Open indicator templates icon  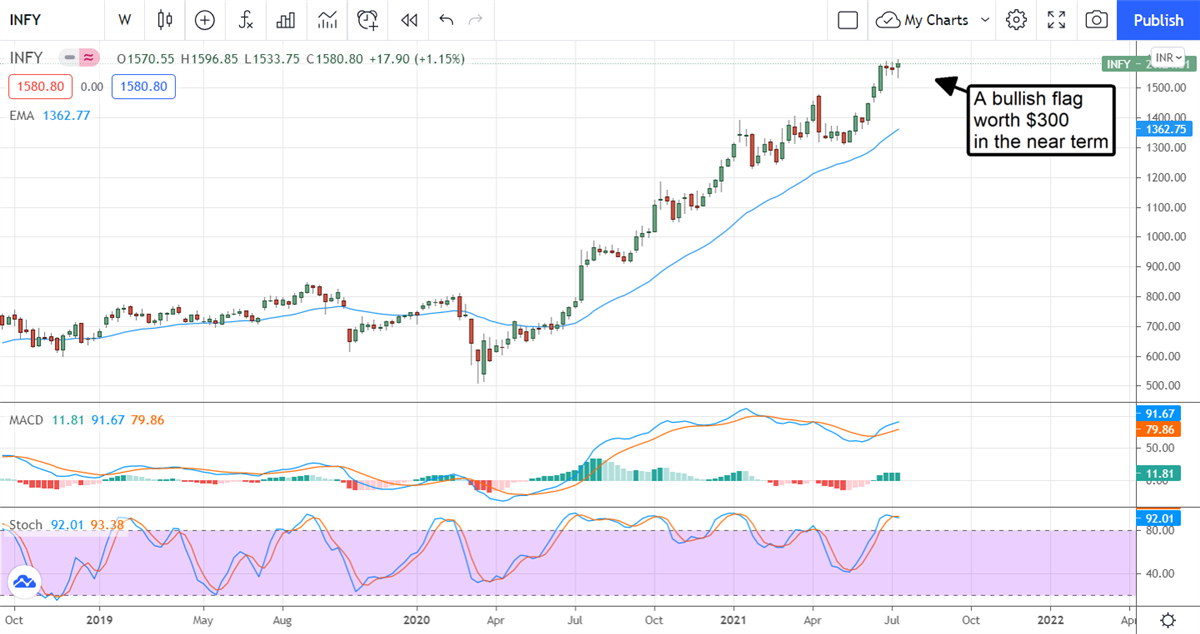[x=327, y=20]
